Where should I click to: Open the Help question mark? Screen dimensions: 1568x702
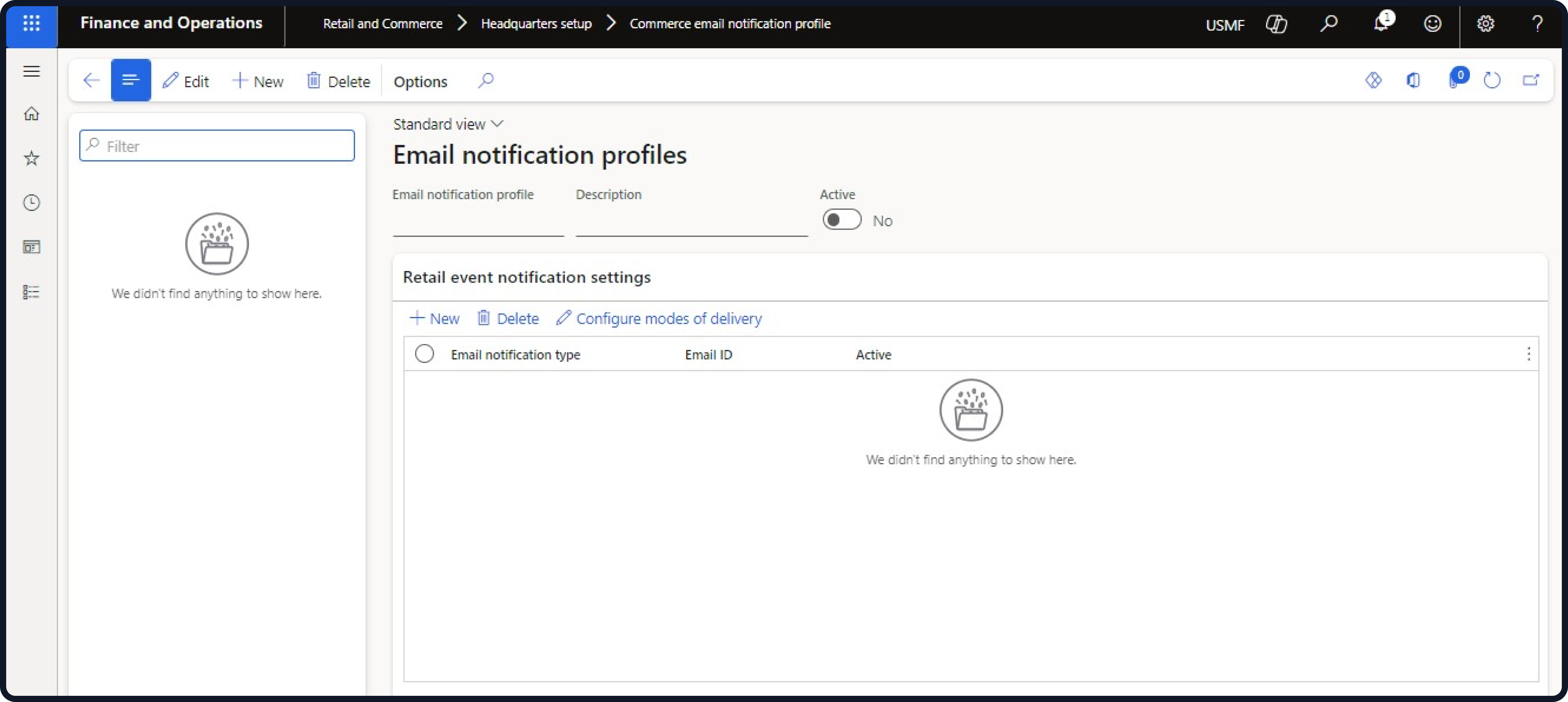[x=1537, y=24]
